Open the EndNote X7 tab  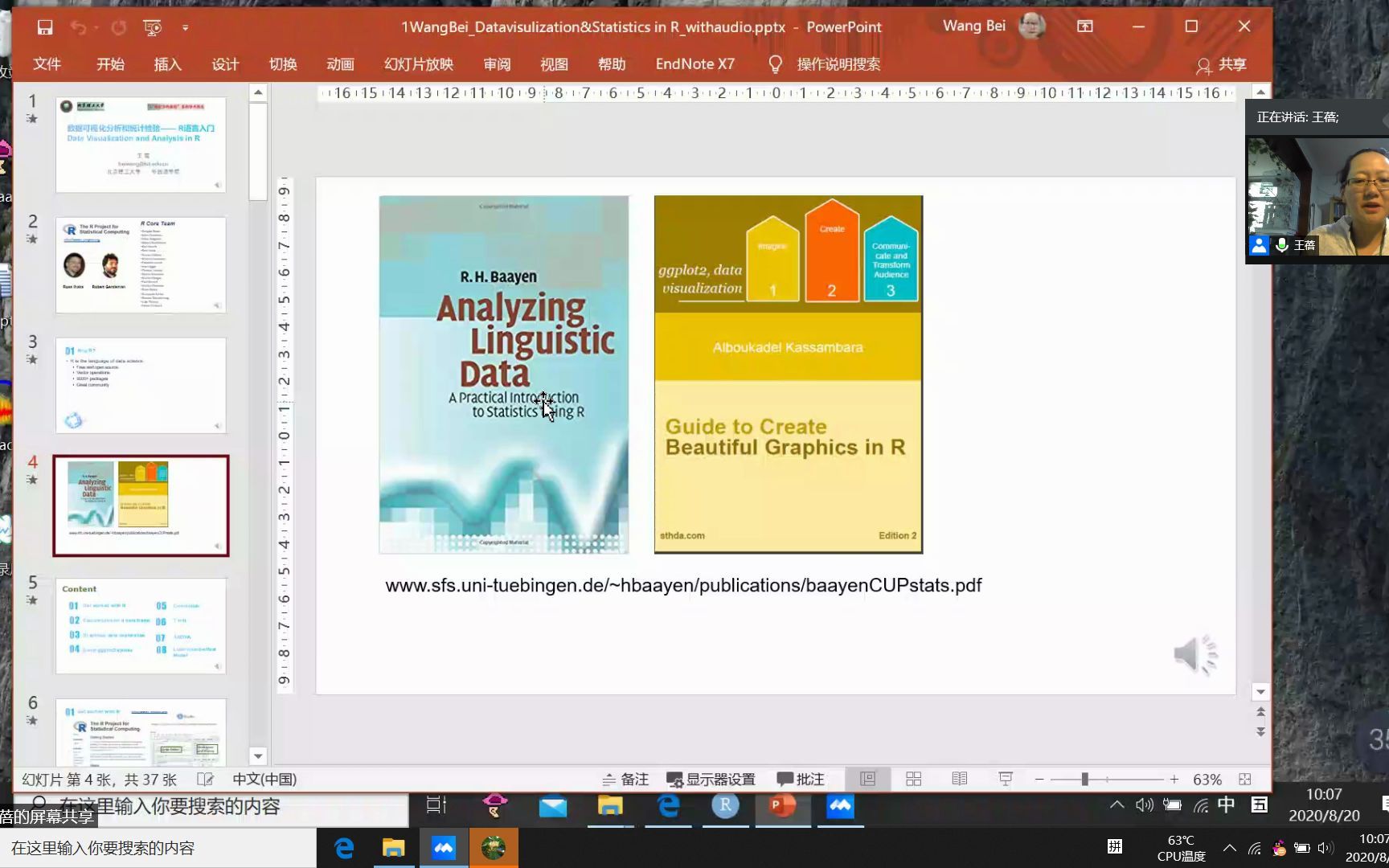694,64
